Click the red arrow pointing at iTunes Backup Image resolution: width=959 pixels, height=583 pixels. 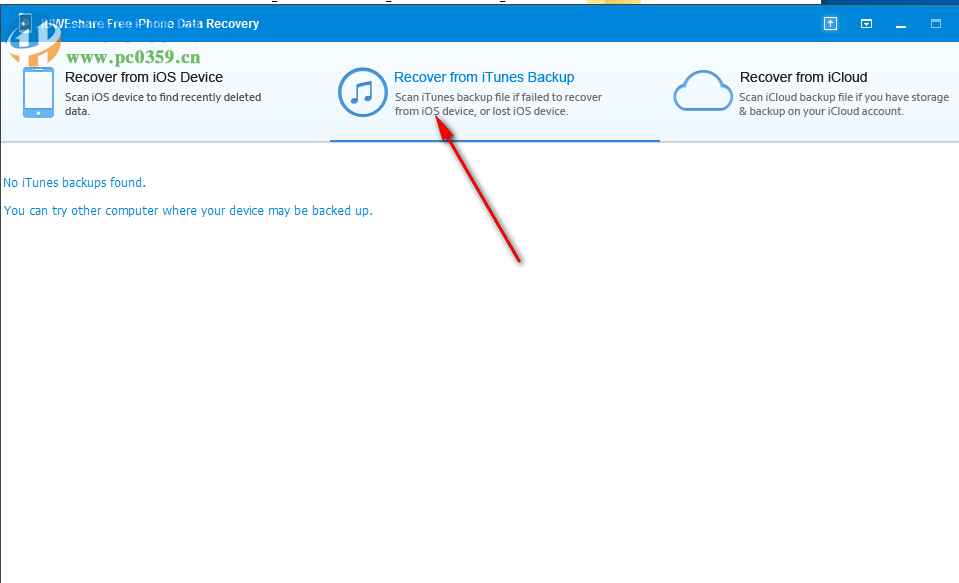point(478,190)
